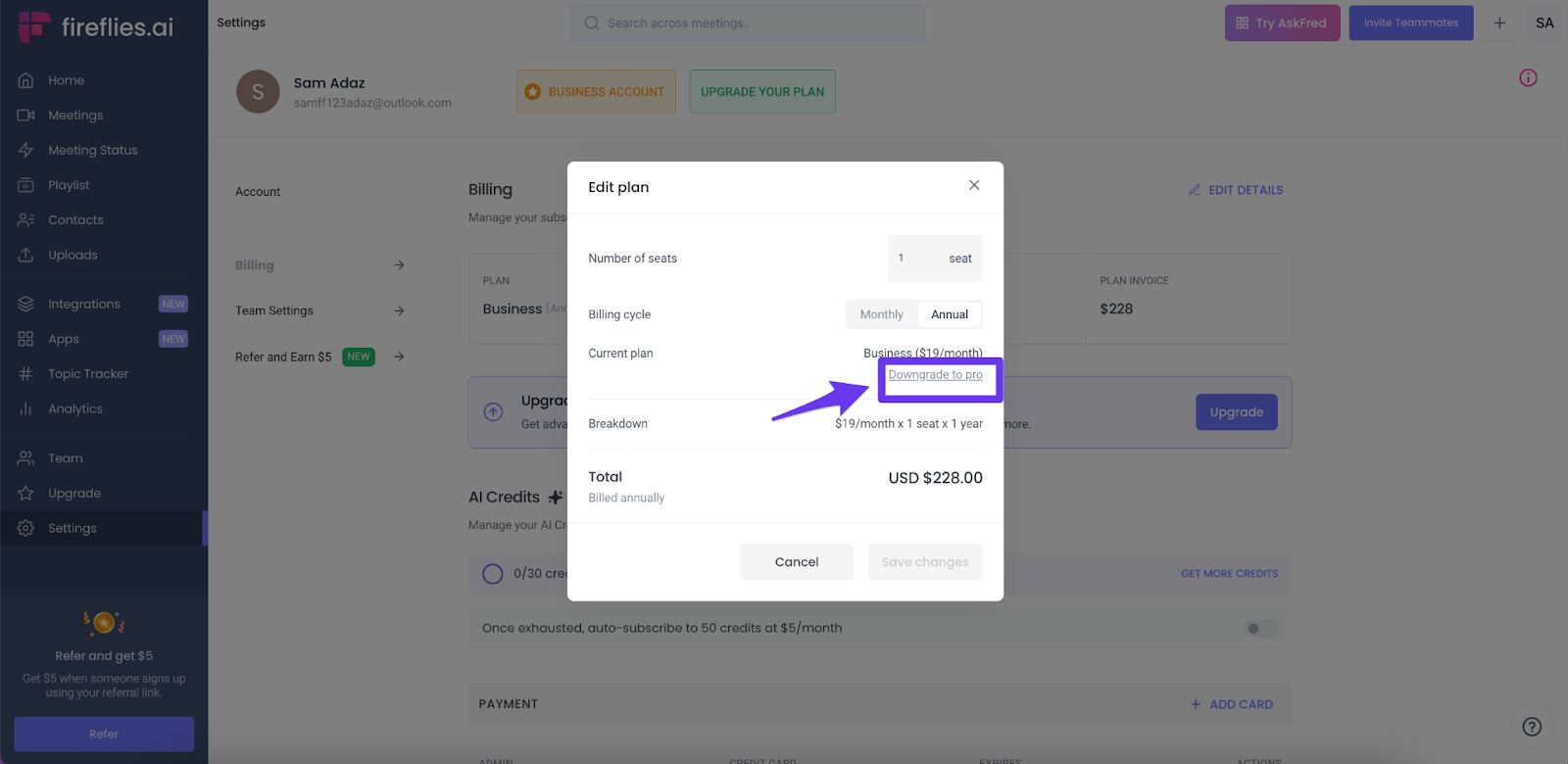Open the Account settings tab
1568x764 pixels.
click(258, 192)
